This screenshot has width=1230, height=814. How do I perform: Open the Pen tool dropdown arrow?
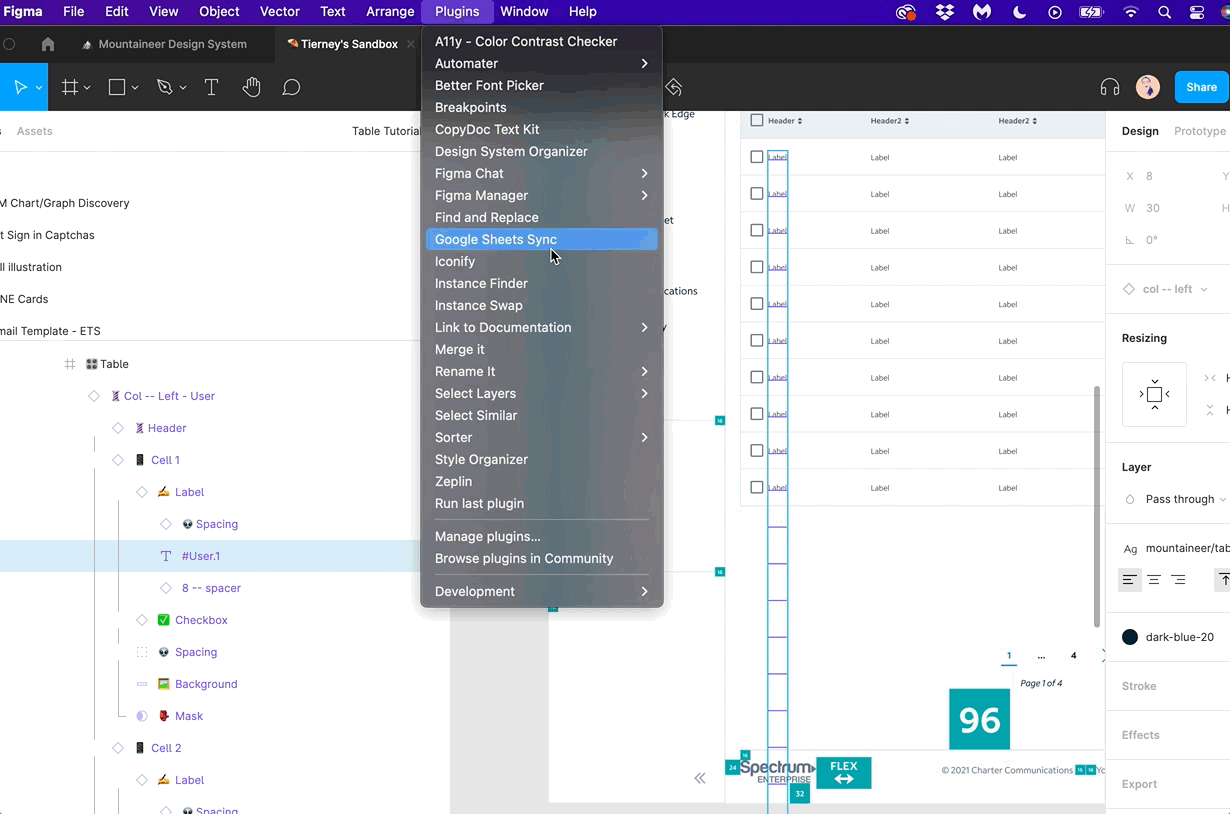point(183,88)
